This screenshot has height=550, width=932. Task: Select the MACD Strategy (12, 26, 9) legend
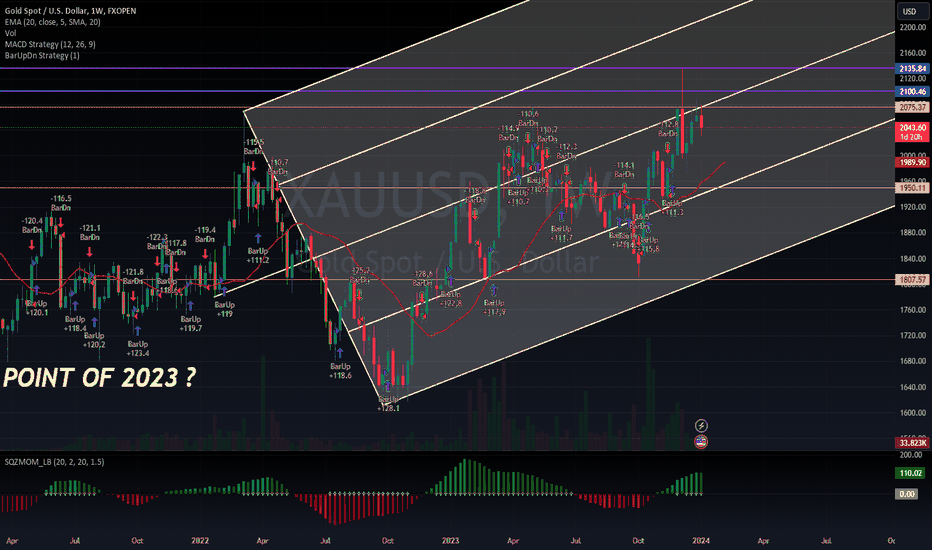tap(50, 45)
